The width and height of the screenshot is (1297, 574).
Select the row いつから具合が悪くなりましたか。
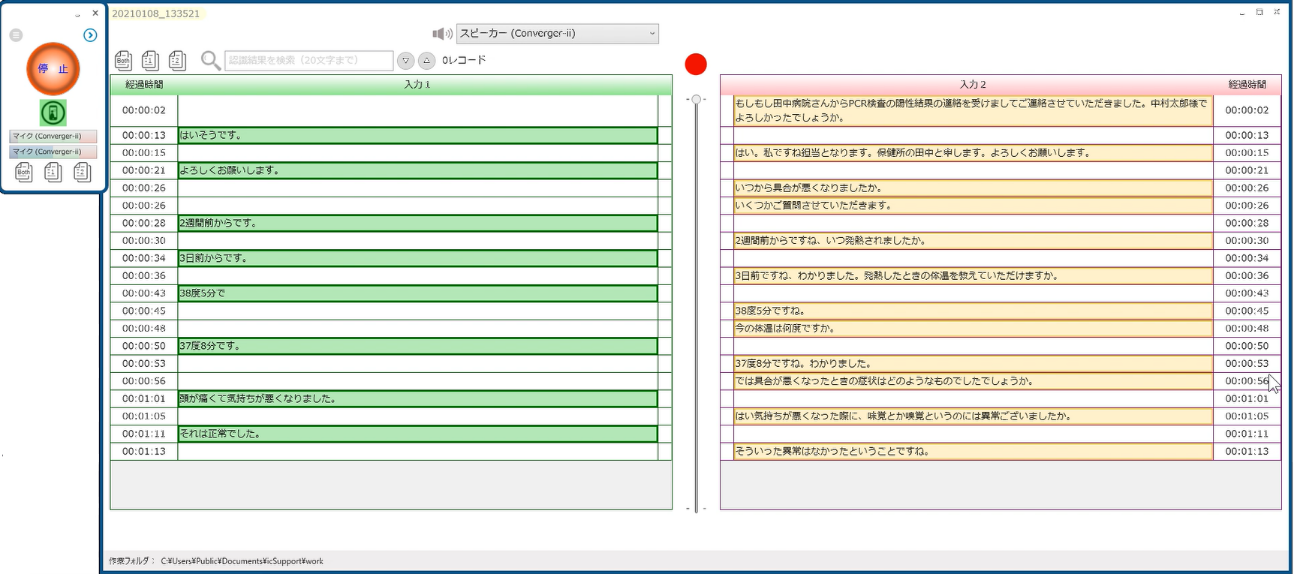coord(973,188)
